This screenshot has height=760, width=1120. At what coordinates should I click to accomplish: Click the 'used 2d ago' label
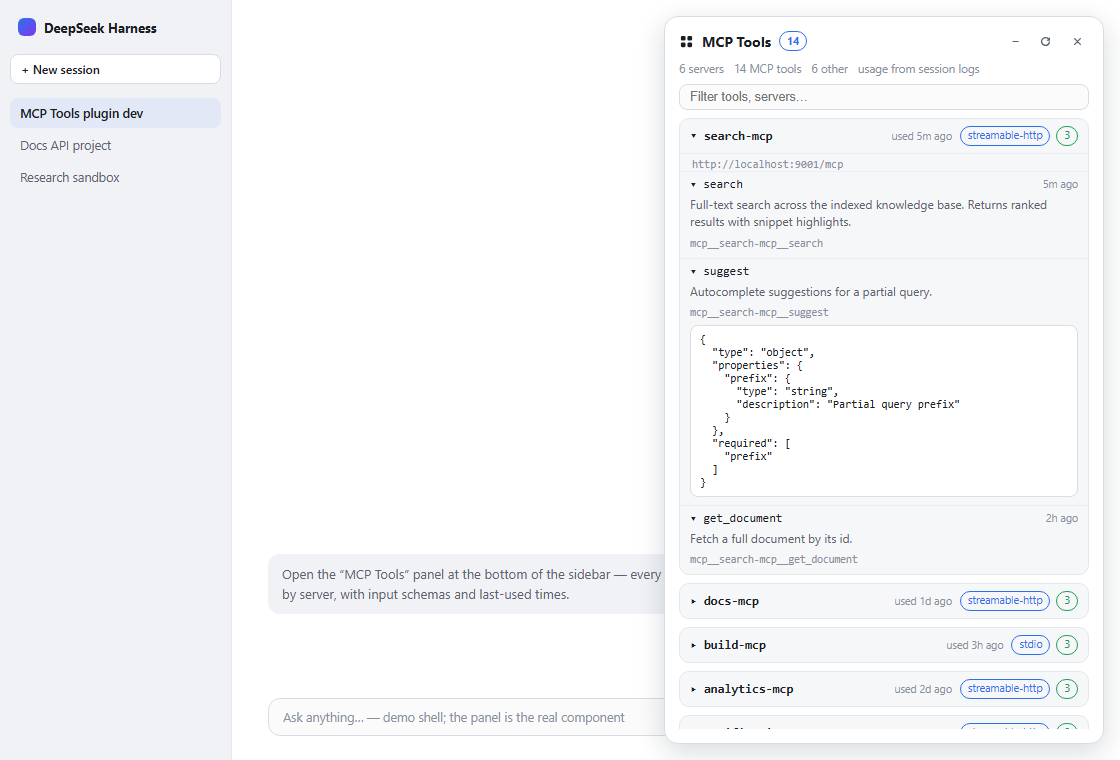[923, 689]
